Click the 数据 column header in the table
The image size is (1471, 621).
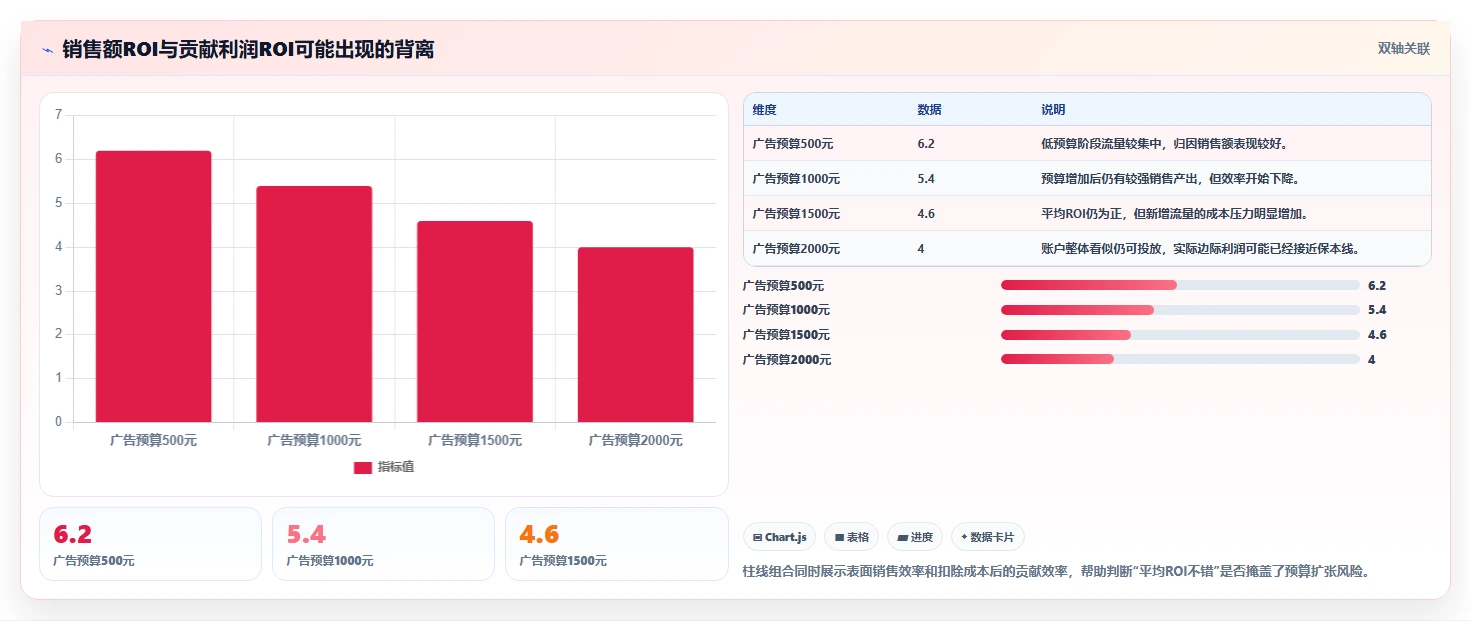coord(929,110)
